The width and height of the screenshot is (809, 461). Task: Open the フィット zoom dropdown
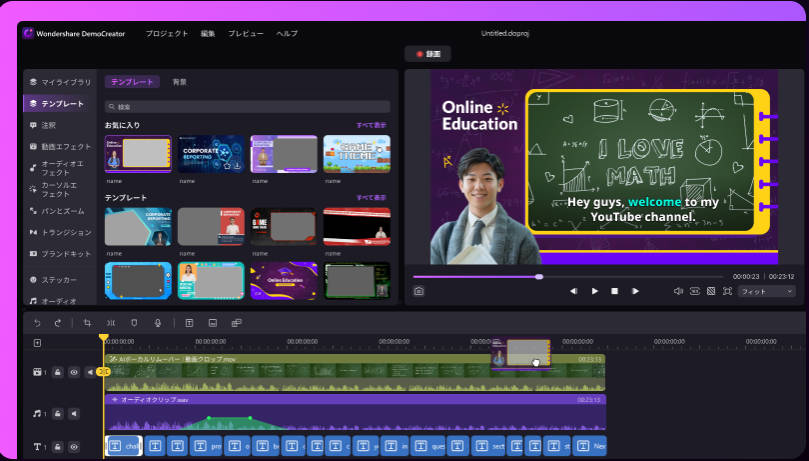[x=766, y=291]
